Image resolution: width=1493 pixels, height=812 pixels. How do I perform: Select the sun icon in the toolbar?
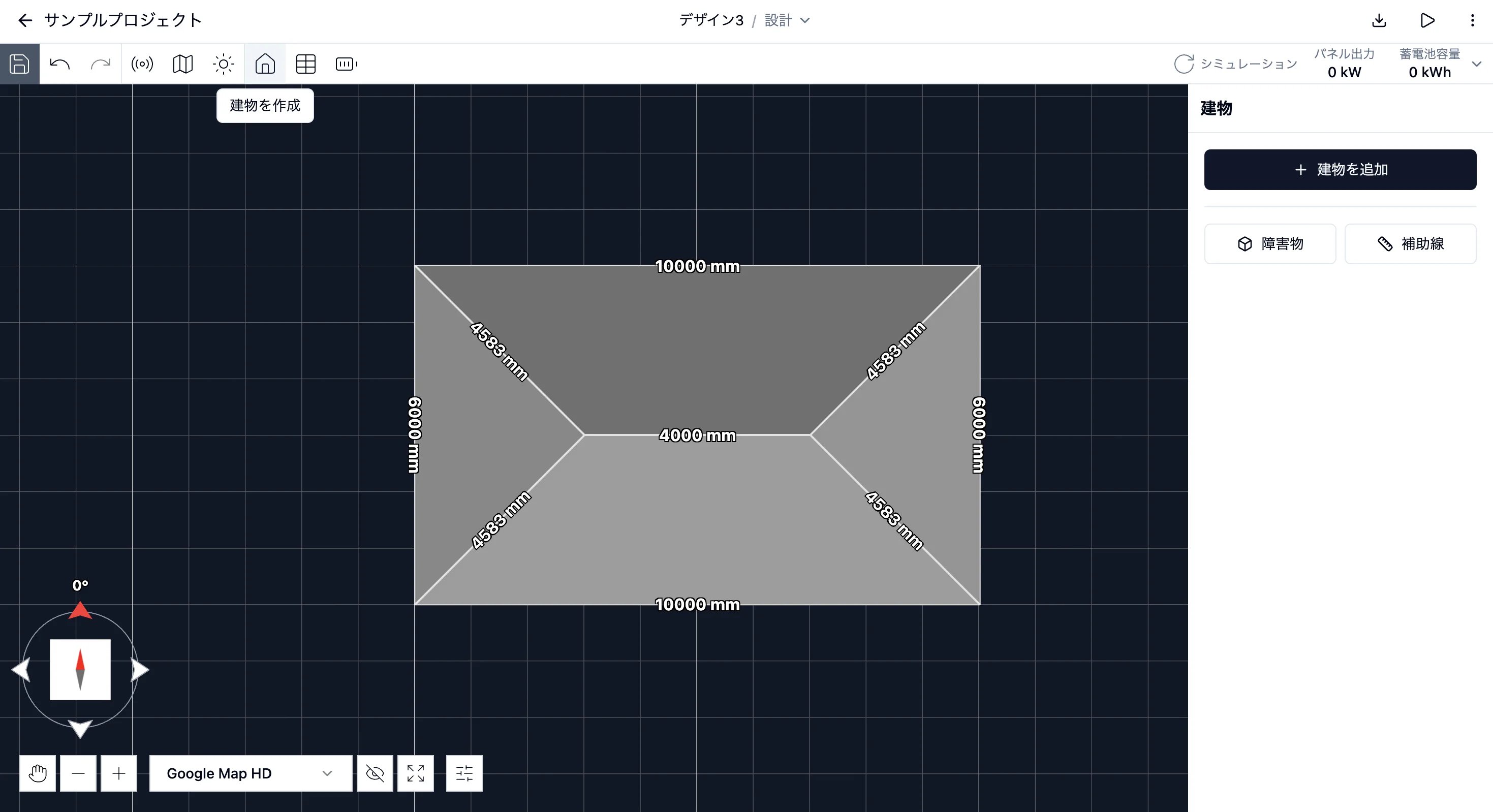223,64
